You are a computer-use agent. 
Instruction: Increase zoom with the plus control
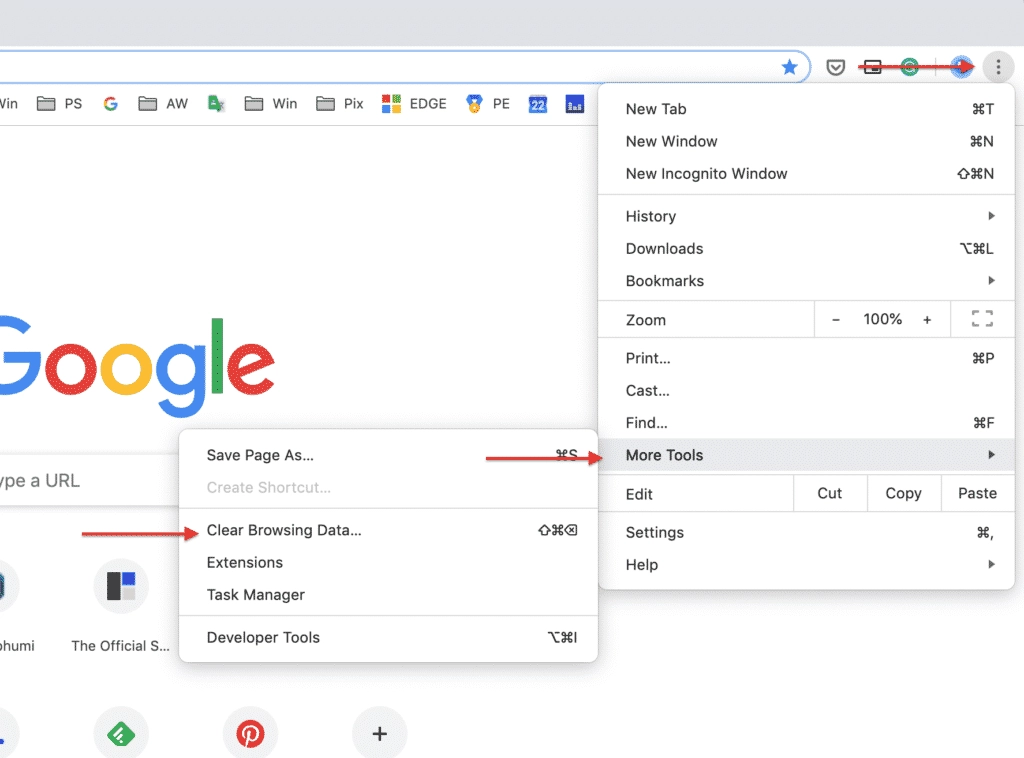coord(926,319)
